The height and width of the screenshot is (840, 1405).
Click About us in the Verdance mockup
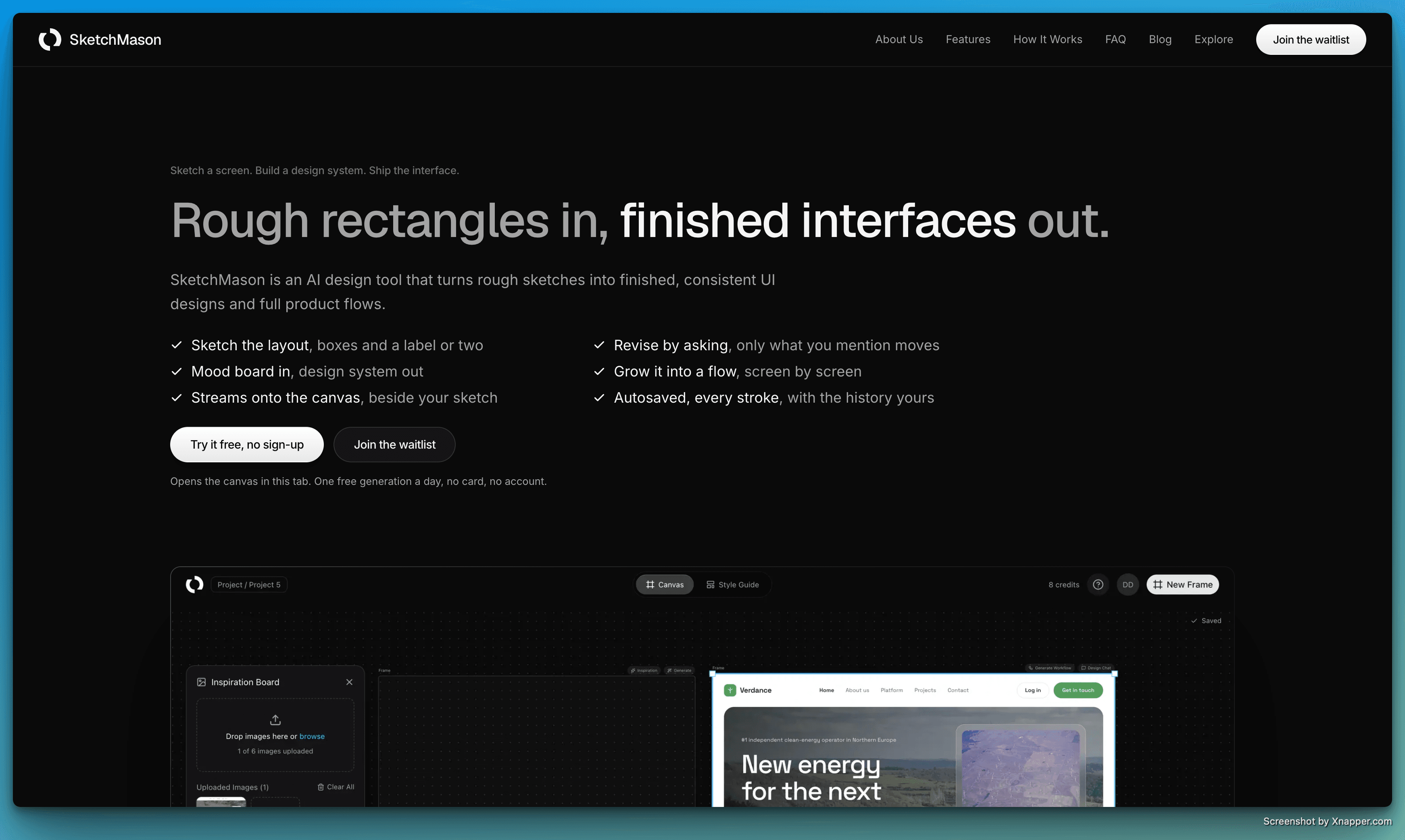click(857, 690)
